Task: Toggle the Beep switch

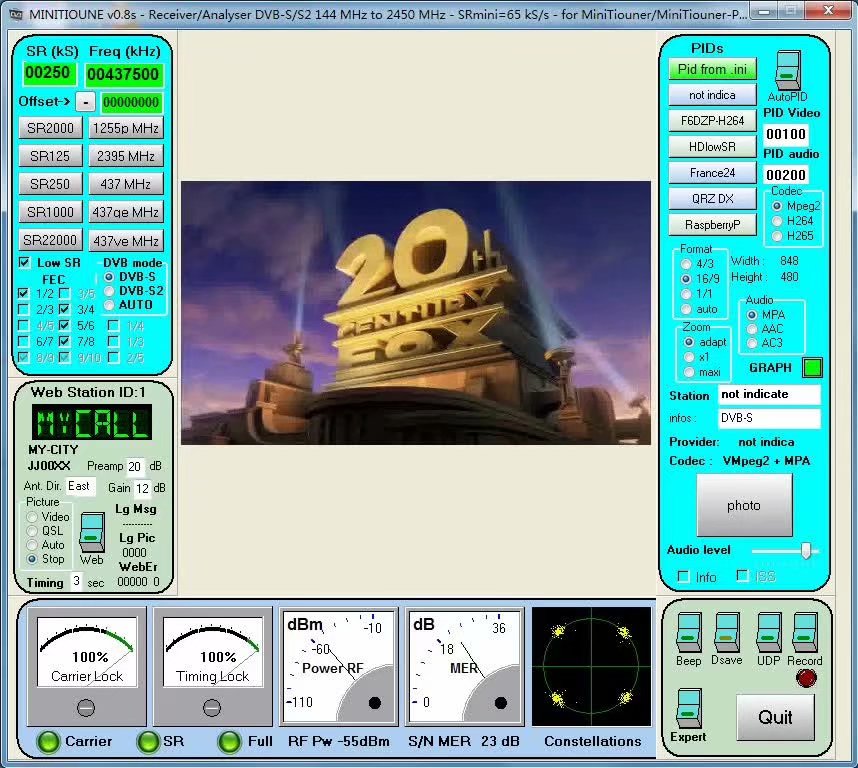Action: pos(688,633)
